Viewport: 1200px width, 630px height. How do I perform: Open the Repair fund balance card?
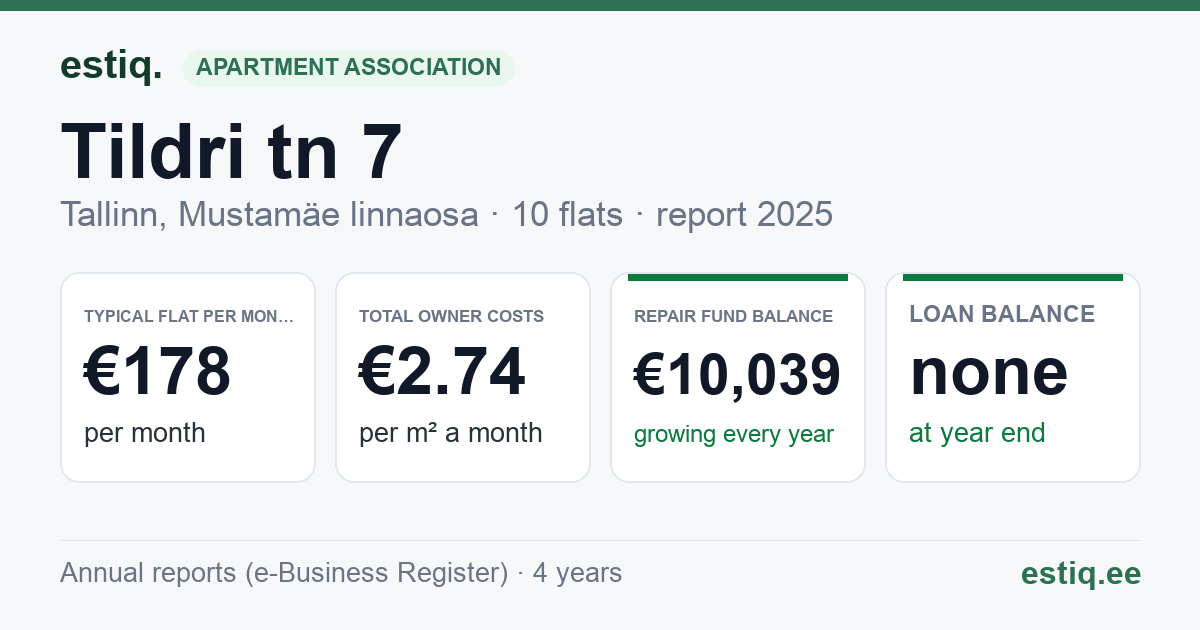point(738,377)
